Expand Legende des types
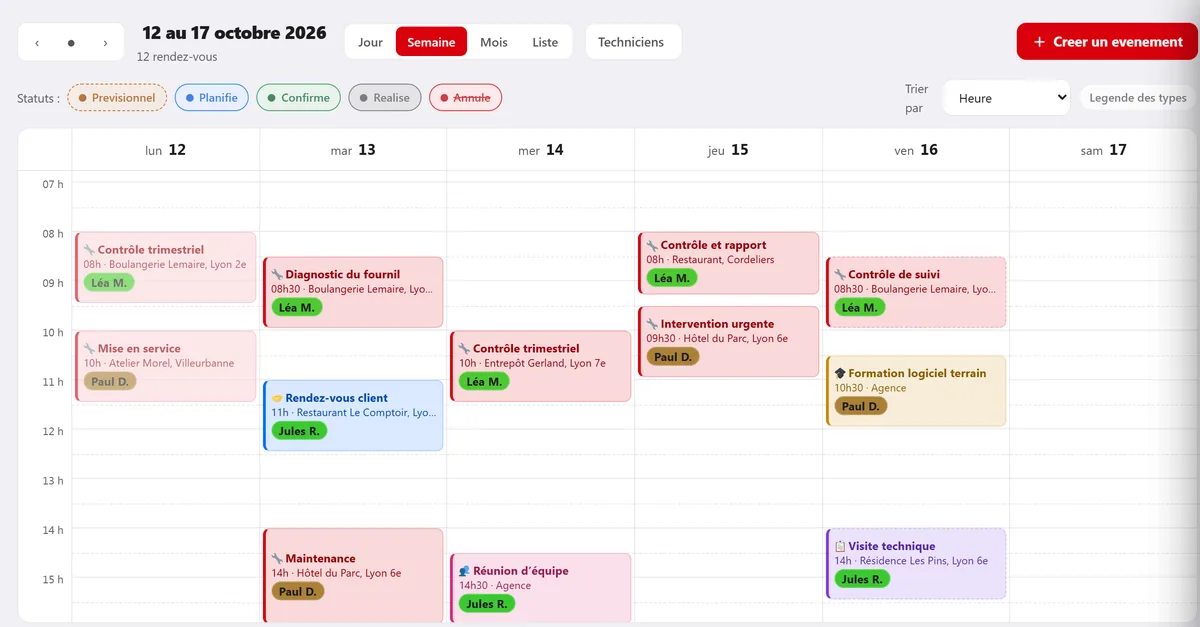The image size is (1200, 627). [1138, 98]
